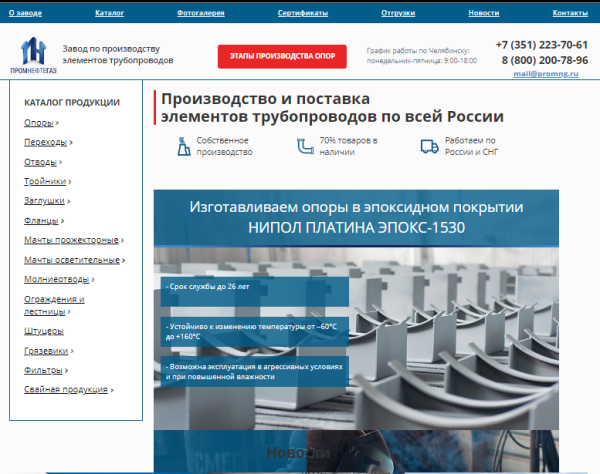Expand the arrow next to Фильтры
Viewport: 600px width, 474px height.
point(66,371)
